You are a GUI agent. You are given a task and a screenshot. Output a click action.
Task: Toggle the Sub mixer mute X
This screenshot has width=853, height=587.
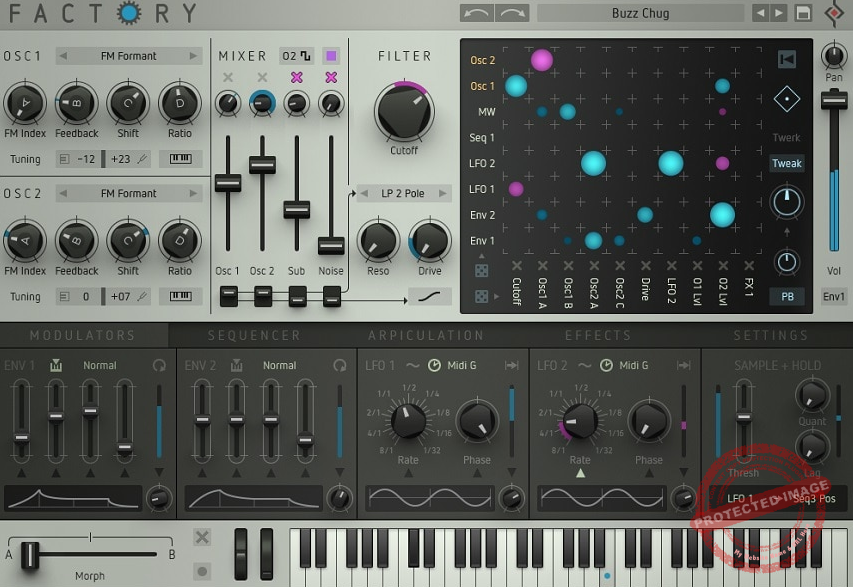296,77
